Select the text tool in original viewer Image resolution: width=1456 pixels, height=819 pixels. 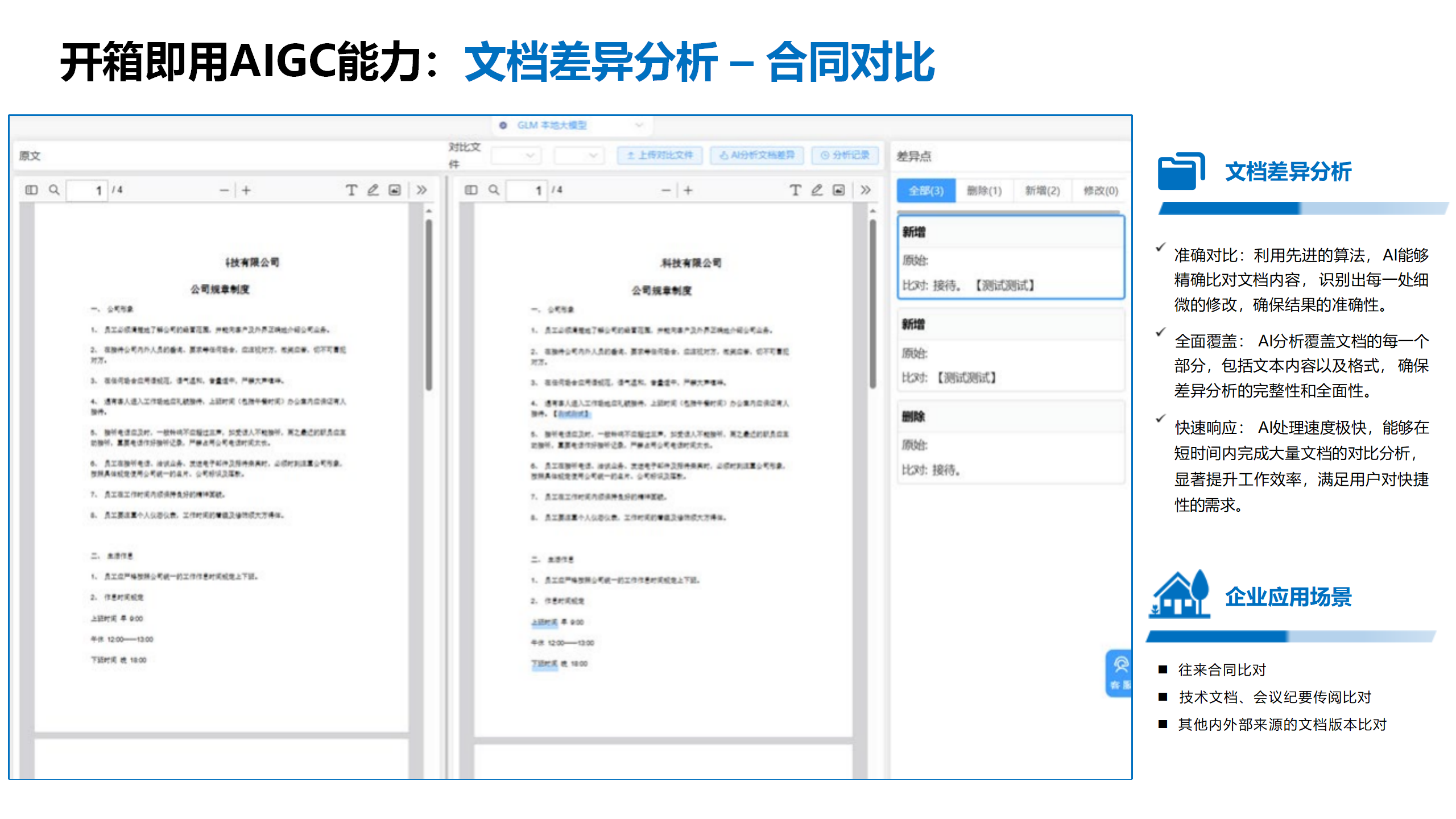[351, 190]
